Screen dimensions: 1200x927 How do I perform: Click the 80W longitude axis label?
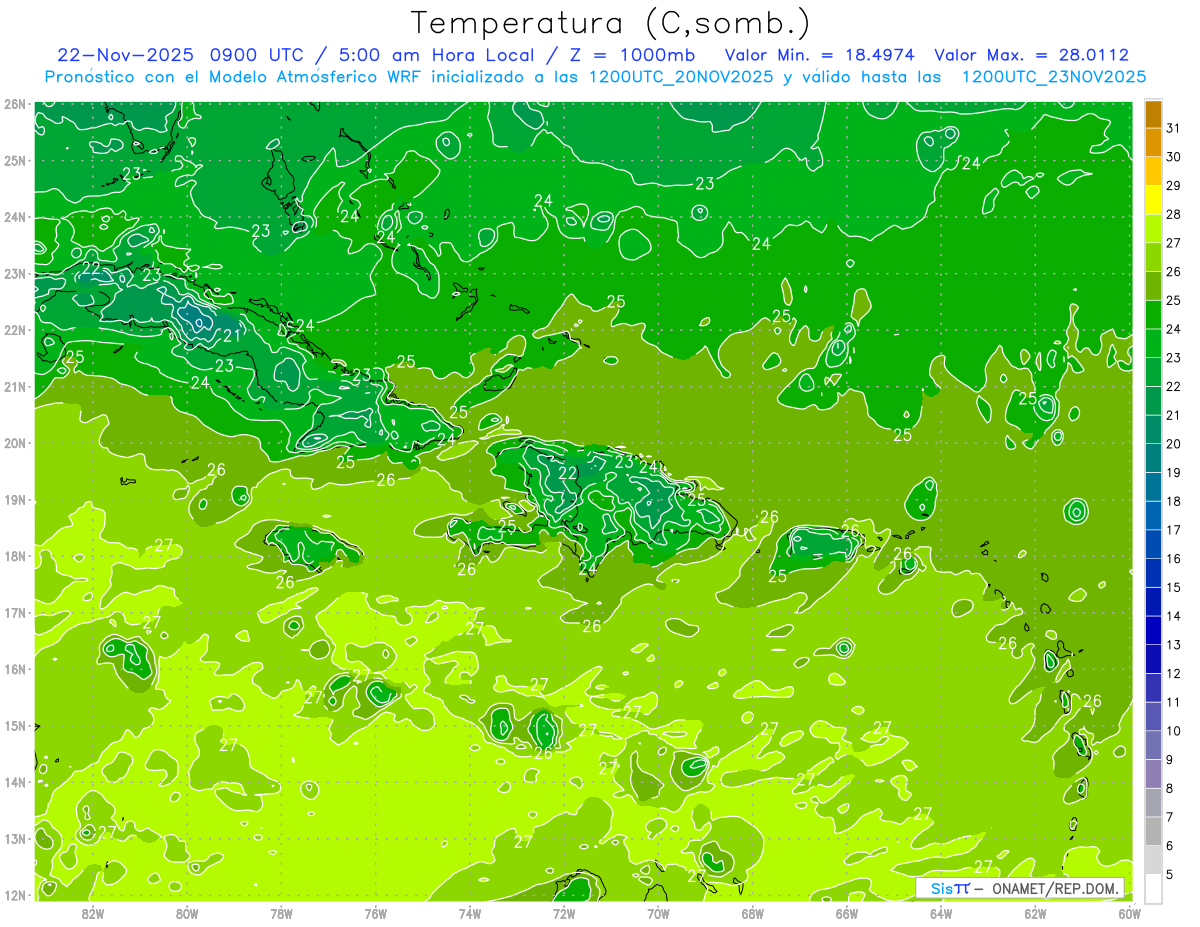[187, 913]
